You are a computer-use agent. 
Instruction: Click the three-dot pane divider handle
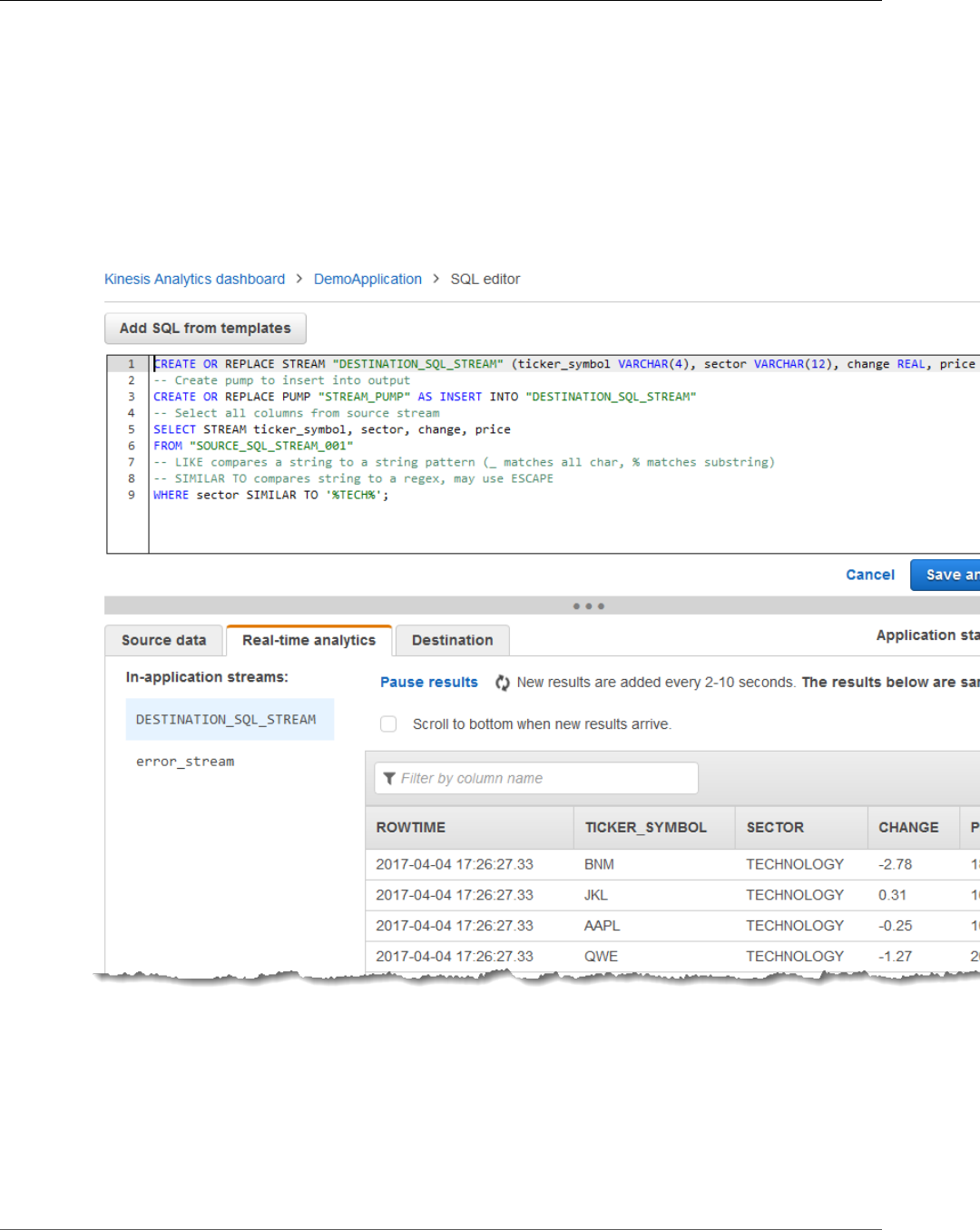point(588,605)
